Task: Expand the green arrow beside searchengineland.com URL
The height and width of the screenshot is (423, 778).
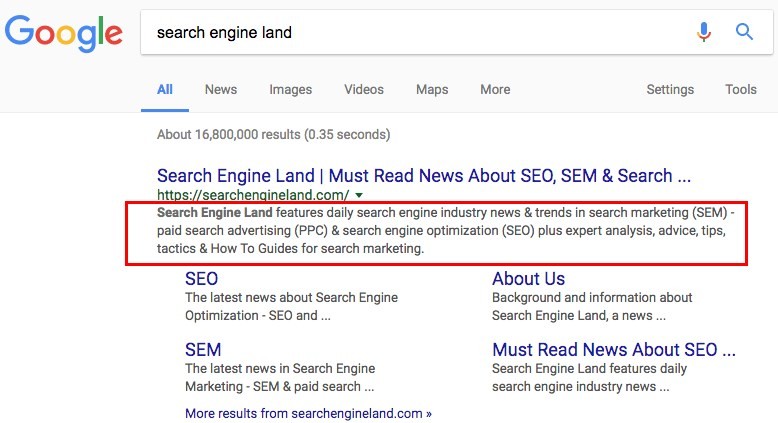Action: [x=359, y=195]
